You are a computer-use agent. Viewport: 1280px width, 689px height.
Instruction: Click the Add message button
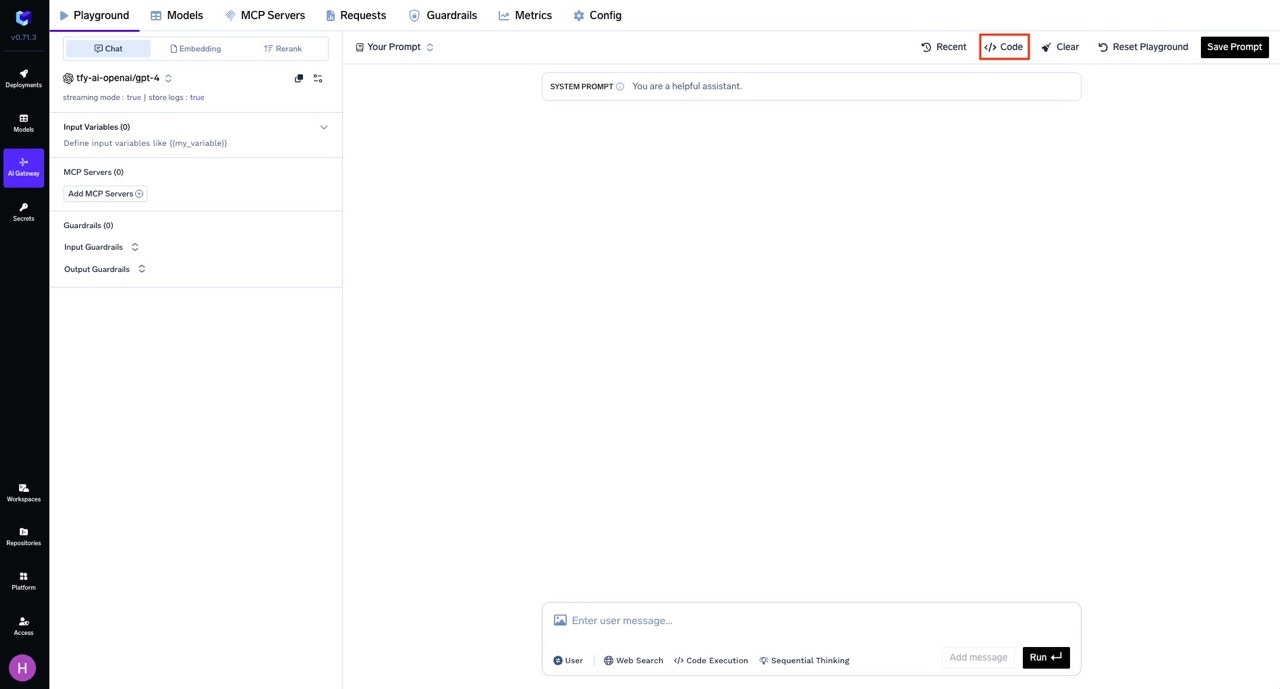point(978,657)
